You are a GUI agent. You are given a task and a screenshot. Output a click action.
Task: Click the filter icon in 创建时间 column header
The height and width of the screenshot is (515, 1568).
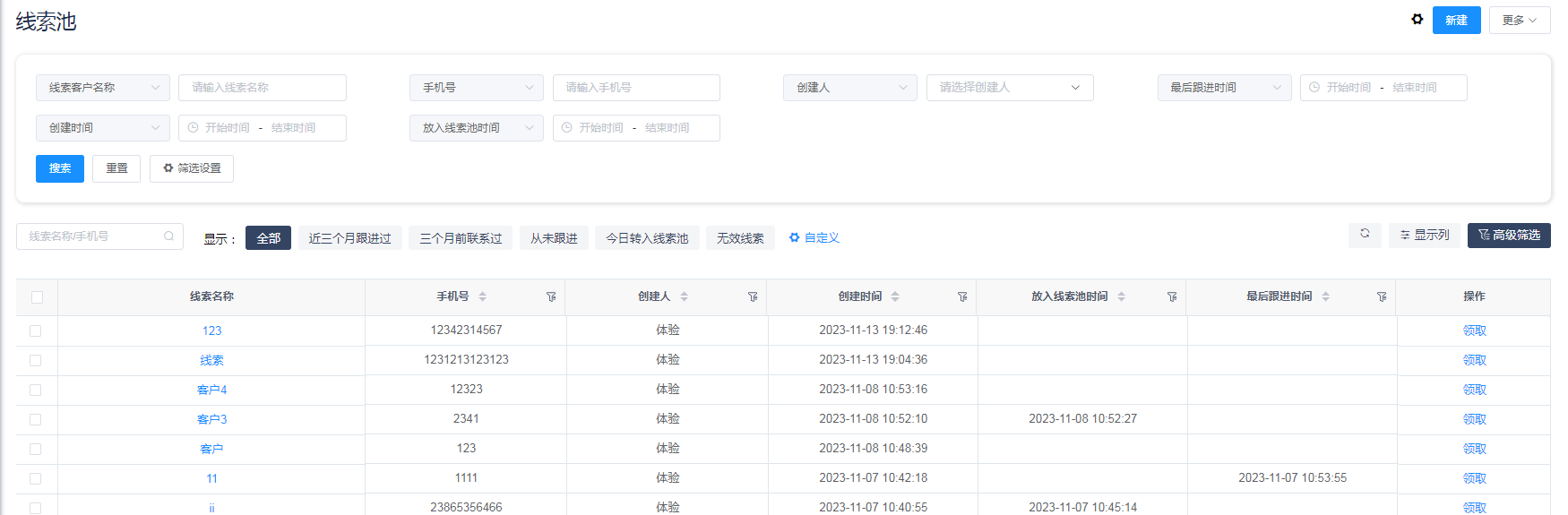[962, 297]
